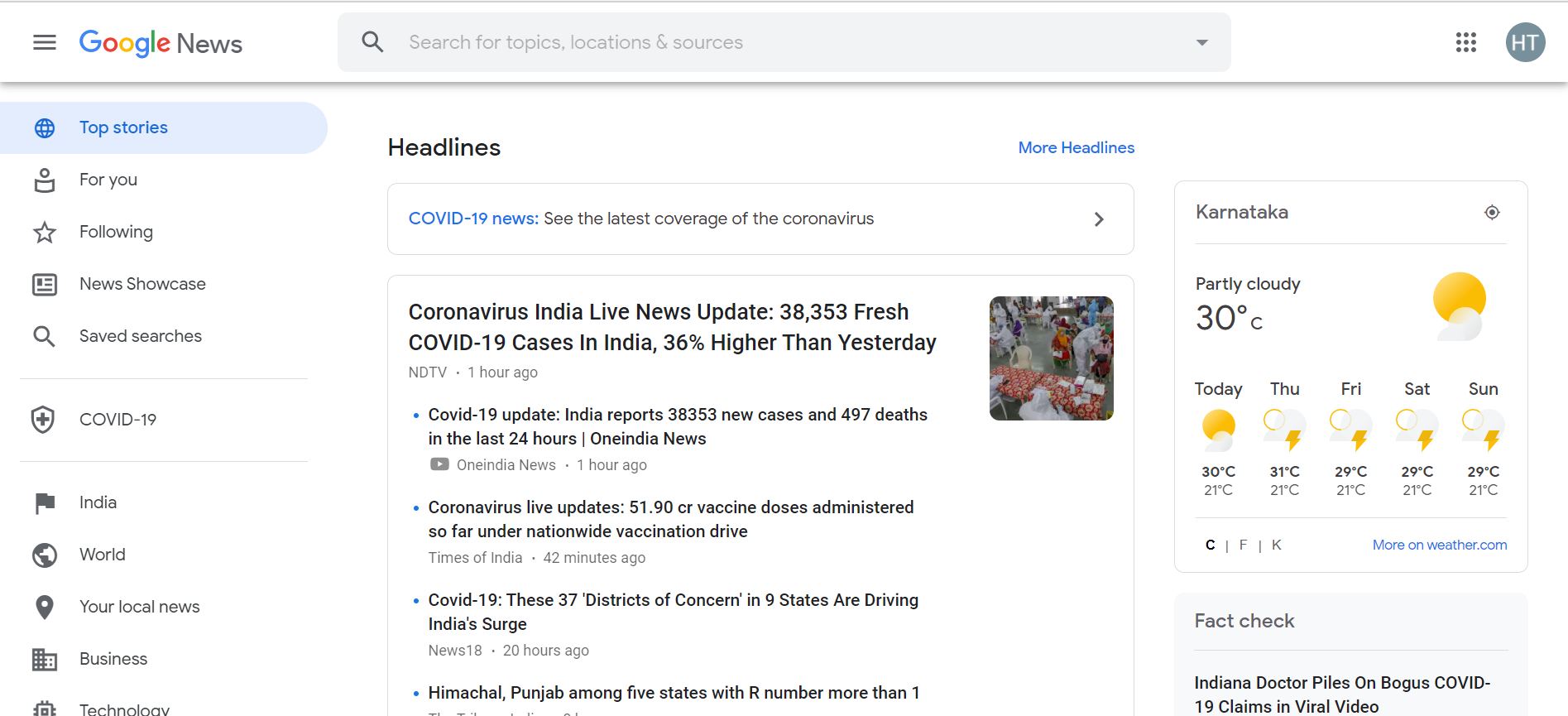The width and height of the screenshot is (1568, 716).
Task: Click the NDTV source label
Action: coord(428,372)
